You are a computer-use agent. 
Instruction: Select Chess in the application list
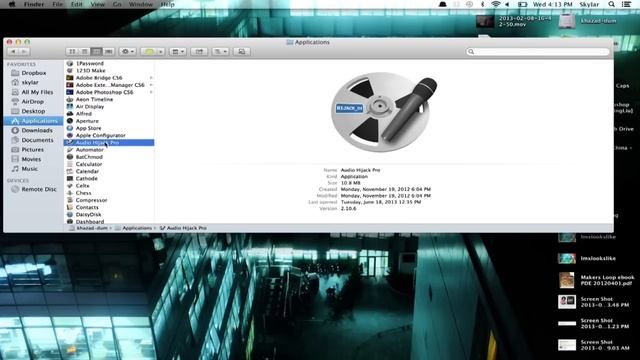tap(109, 193)
